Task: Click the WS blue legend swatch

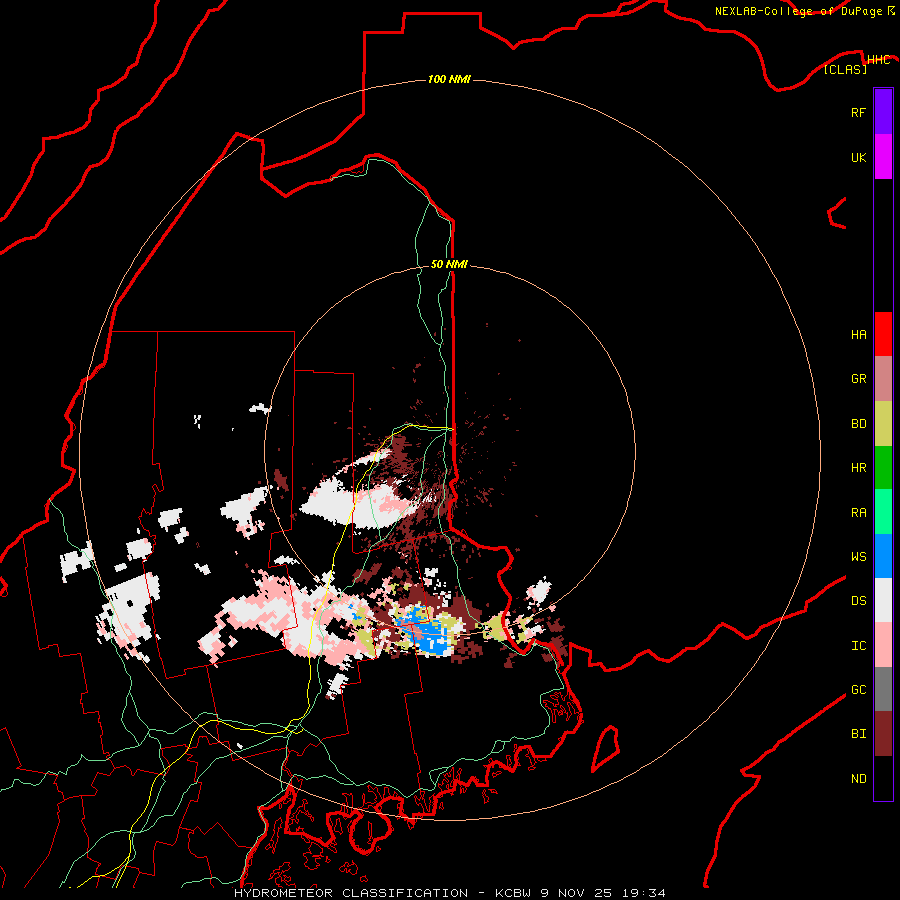Action: pyautogui.click(x=883, y=556)
